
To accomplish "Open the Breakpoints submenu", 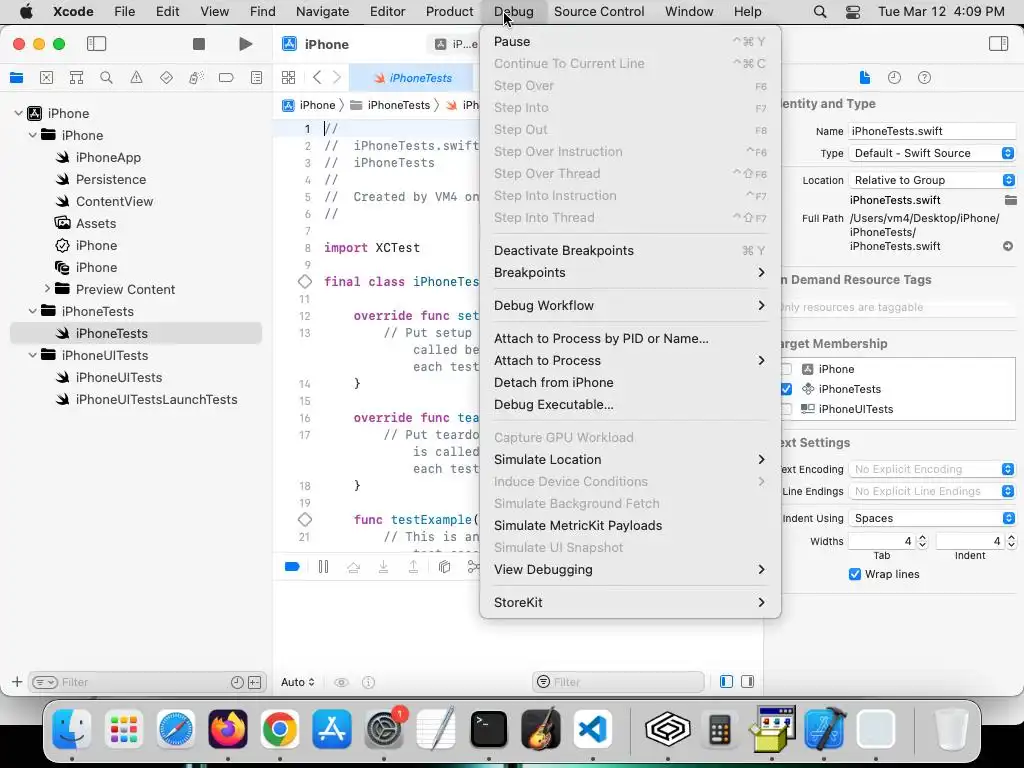I will tap(630, 273).
